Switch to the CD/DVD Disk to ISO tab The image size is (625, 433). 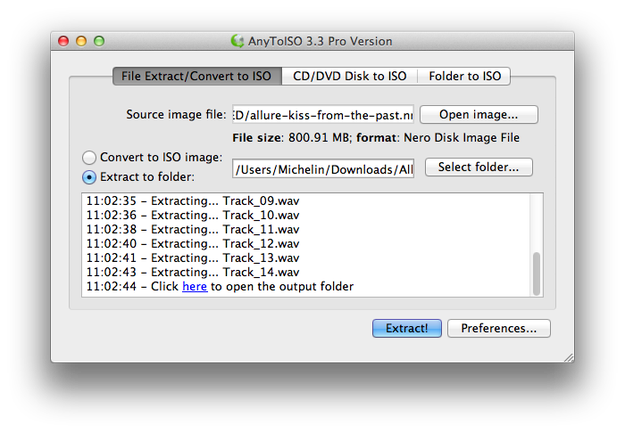(x=350, y=76)
